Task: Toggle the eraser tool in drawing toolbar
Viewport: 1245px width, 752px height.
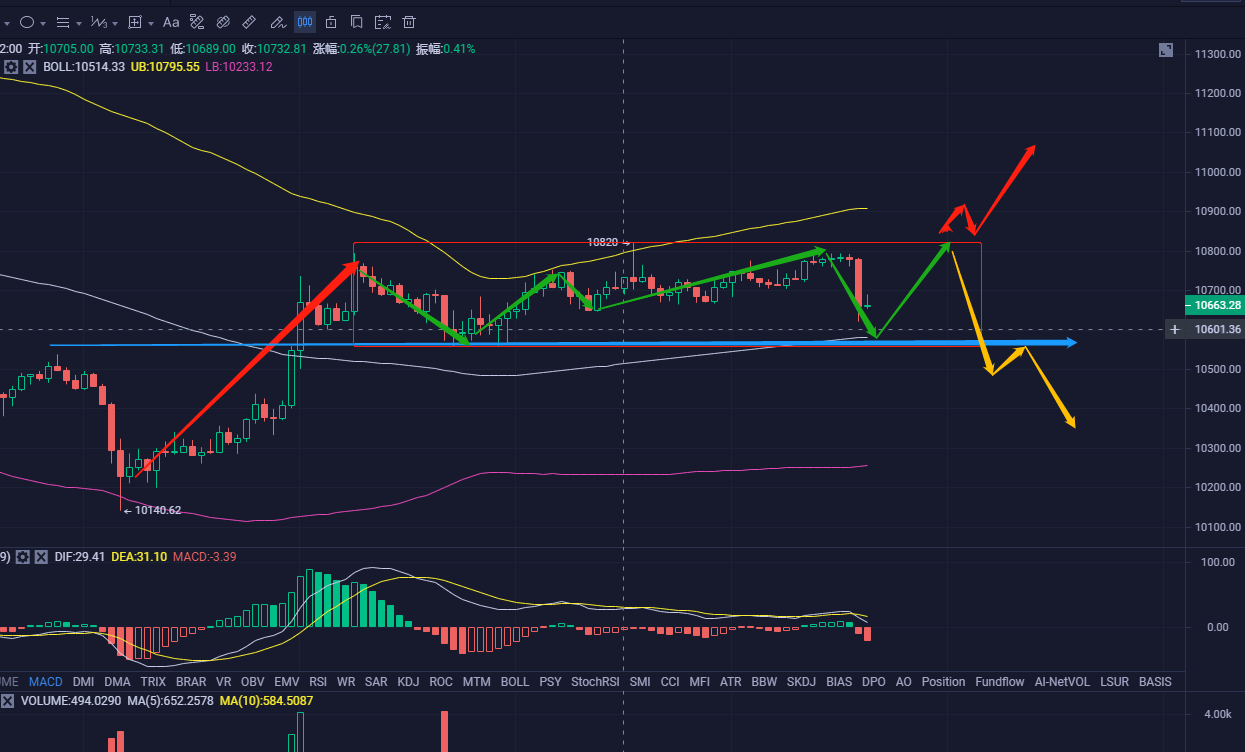Action: tap(223, 22)
